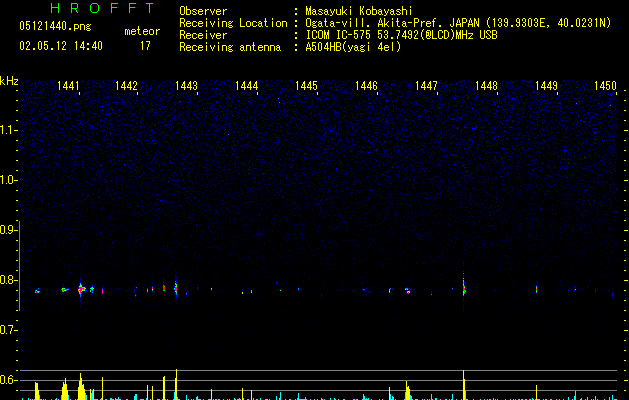The width and height of the screenshot is (629, 400).
Task: Click the date stamp 02.05.12 14:40
Action: coord(61,46)
